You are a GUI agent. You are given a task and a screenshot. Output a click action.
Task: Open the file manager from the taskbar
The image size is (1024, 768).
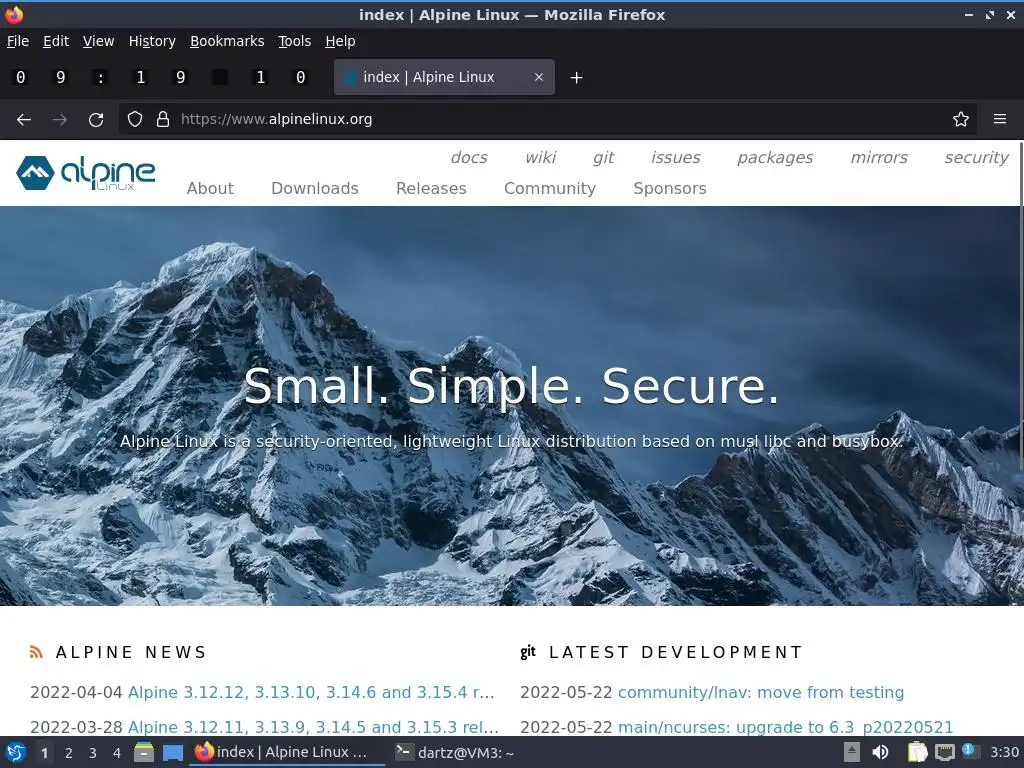point(144,752)
